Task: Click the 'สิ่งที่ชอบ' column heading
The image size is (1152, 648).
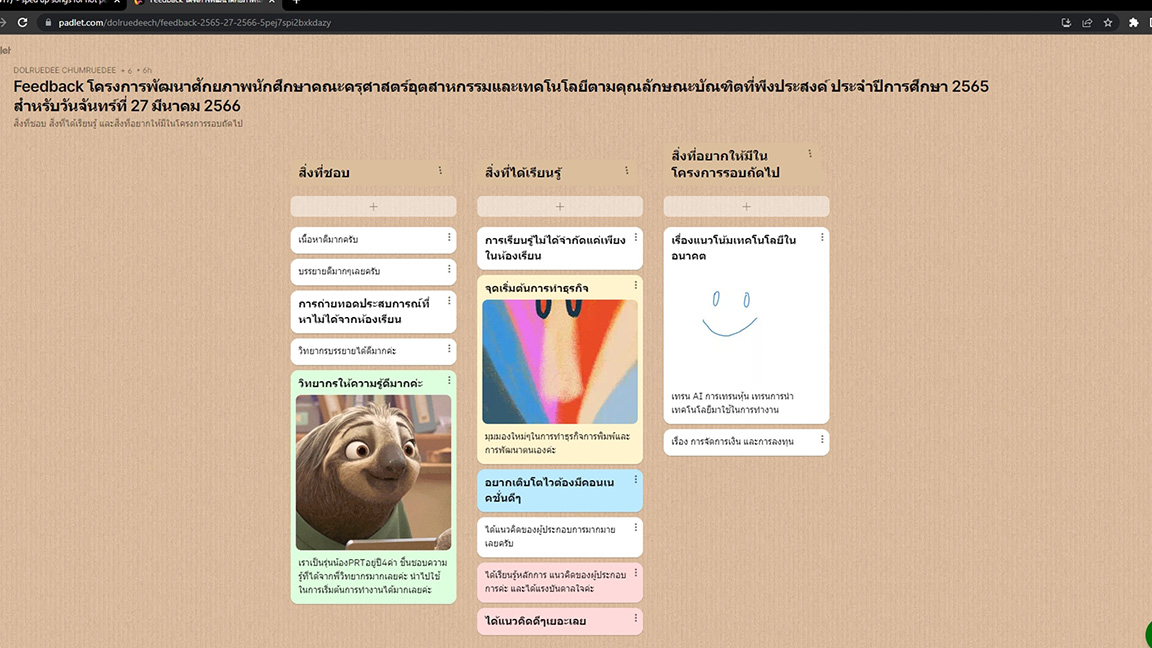Action: pyautogui.click(x=324, y=173)
